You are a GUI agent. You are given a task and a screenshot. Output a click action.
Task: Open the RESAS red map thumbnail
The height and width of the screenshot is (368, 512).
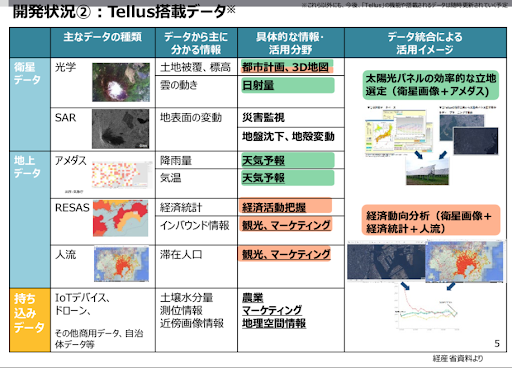tap(120, 218)
